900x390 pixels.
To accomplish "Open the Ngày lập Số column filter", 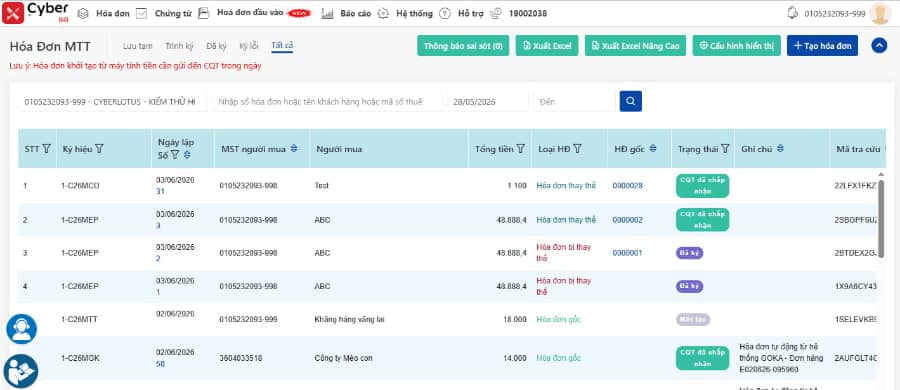I will [174, 155].
